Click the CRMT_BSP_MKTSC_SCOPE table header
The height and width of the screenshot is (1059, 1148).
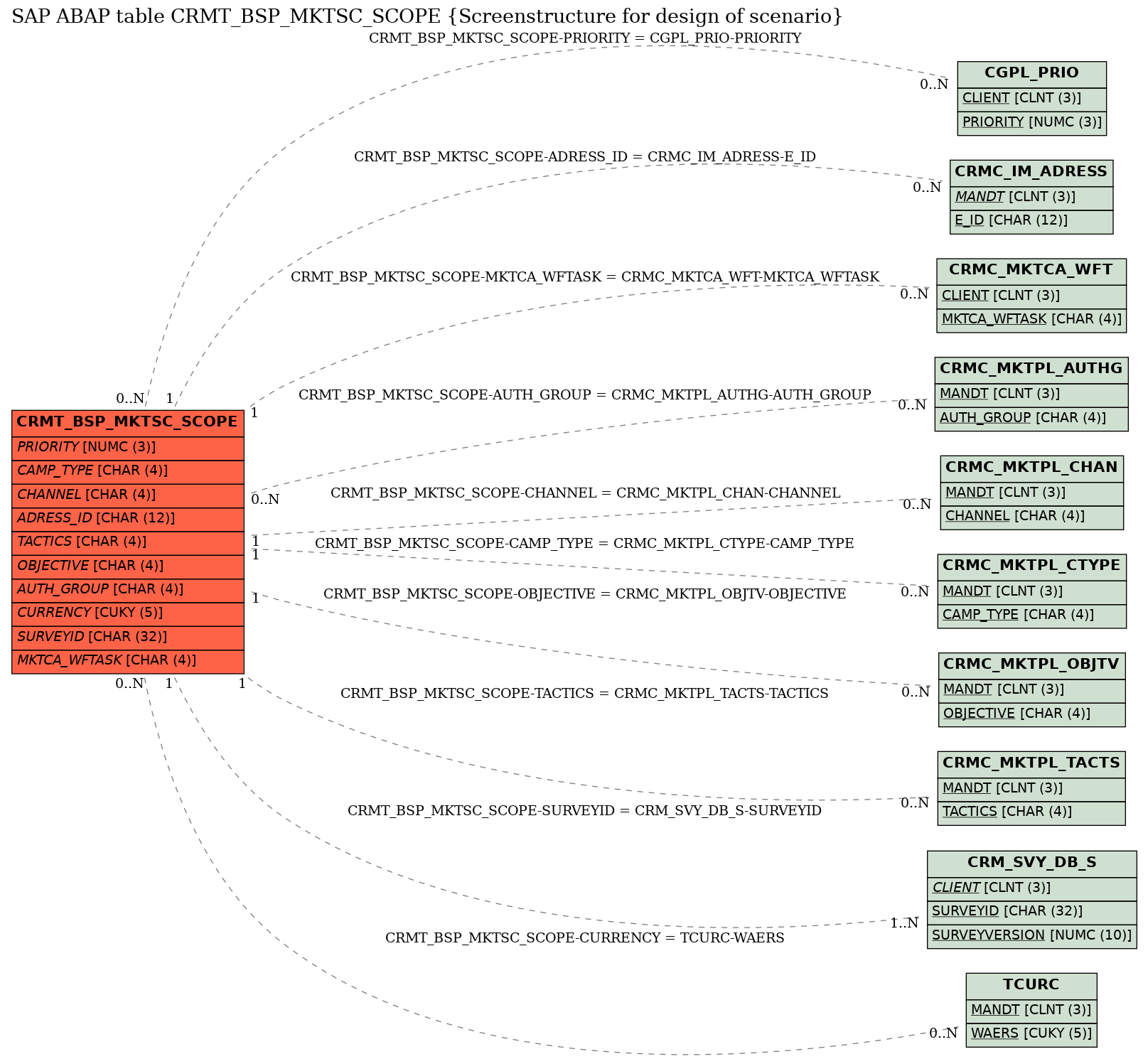point(128,423)
